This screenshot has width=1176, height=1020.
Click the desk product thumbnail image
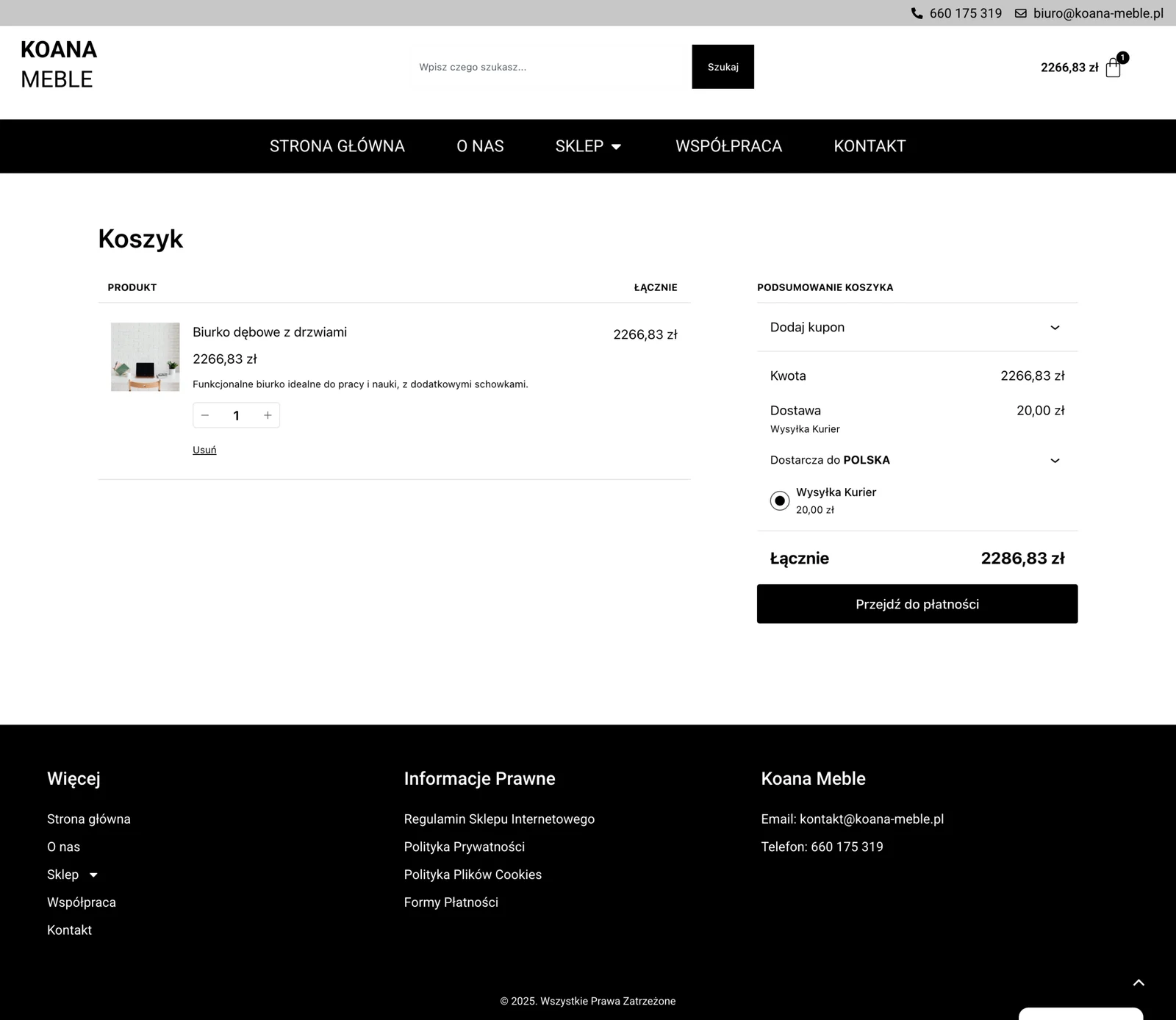[x=146, y=357]
